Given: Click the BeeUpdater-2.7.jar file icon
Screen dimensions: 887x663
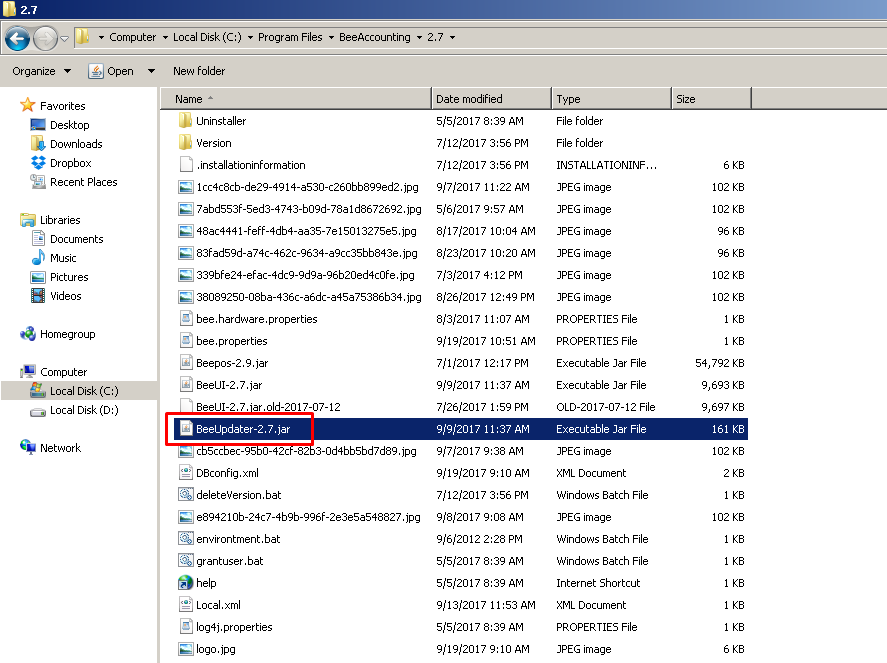Looking at the screenshot, I should [186, 429].
